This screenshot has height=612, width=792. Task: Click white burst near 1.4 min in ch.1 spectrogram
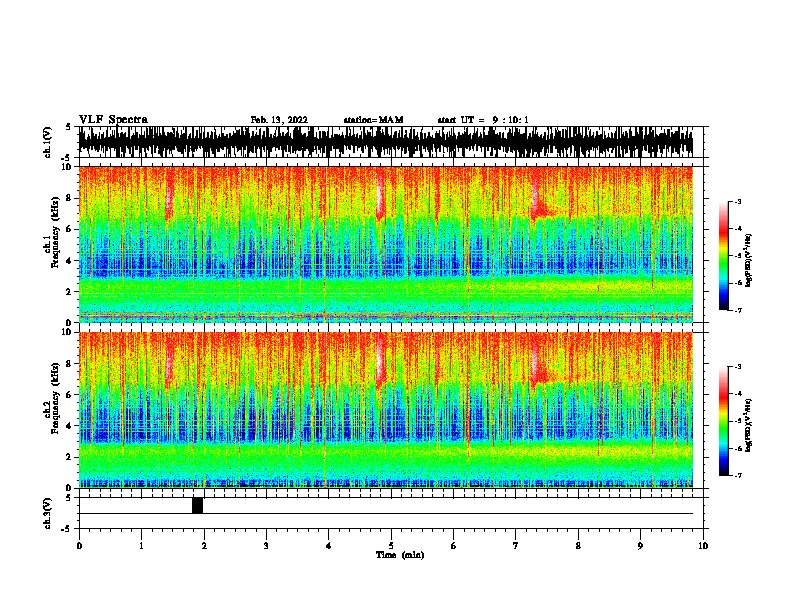tap(169, 194)
